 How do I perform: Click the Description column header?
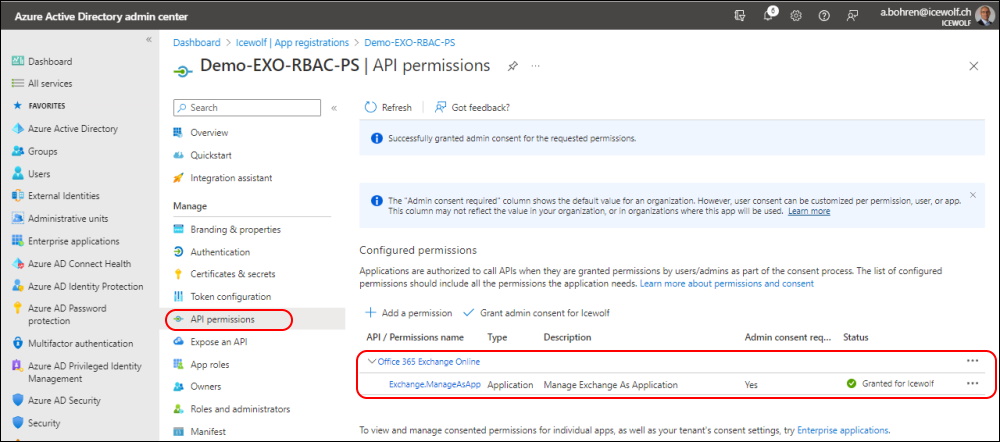tap(568, 337)
